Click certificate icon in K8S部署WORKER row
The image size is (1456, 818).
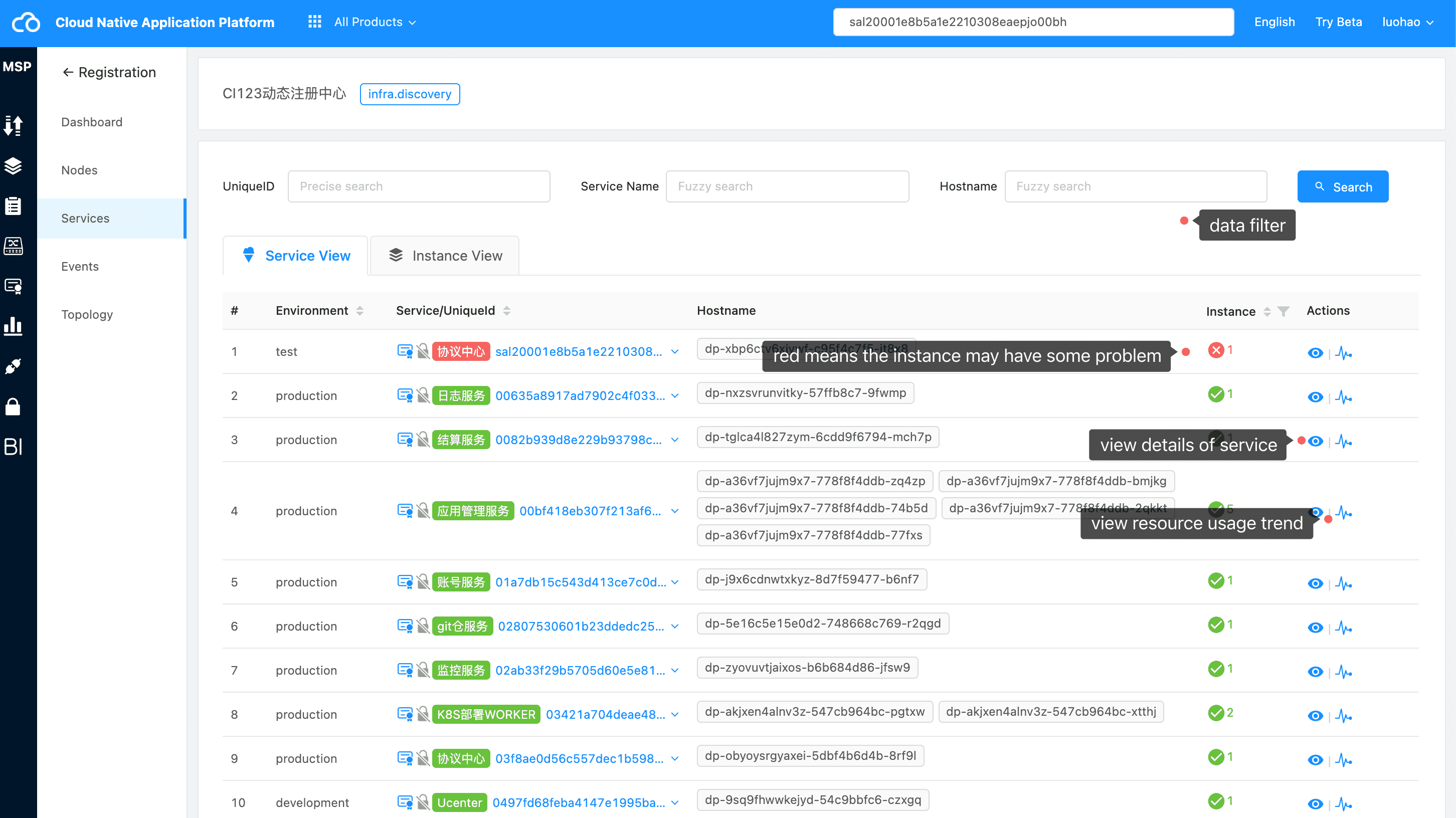[x=405, y=714]
